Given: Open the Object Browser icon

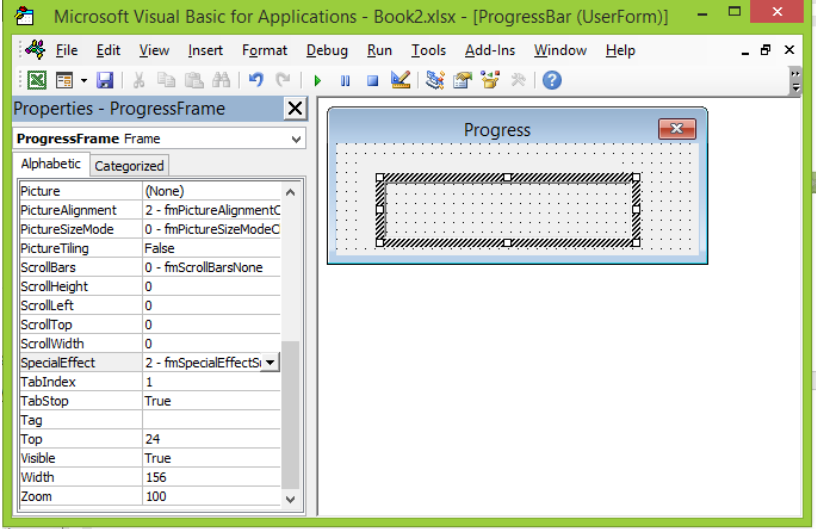Looking at the screenshot, I should pyautogui.click(x=490, y=80).
